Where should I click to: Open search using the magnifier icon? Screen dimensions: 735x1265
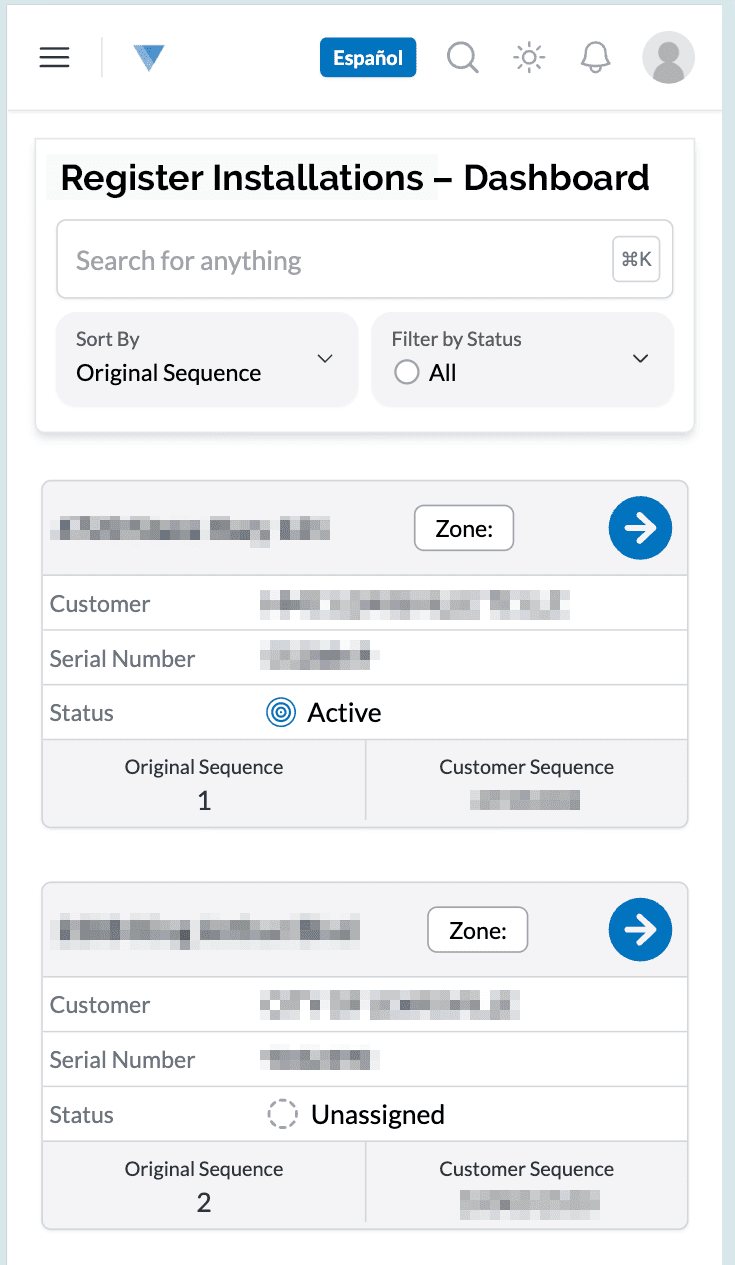(462, 57)
